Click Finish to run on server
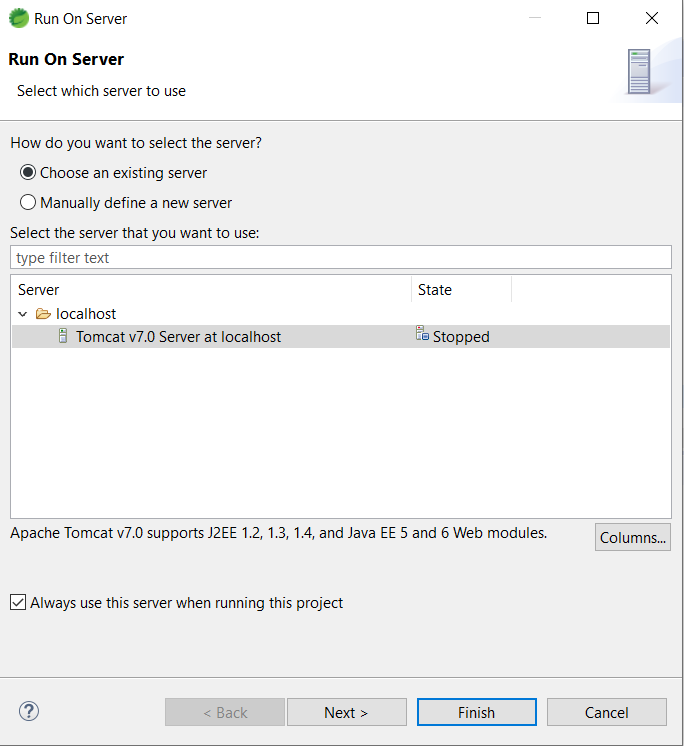 (x=477, y=712)
